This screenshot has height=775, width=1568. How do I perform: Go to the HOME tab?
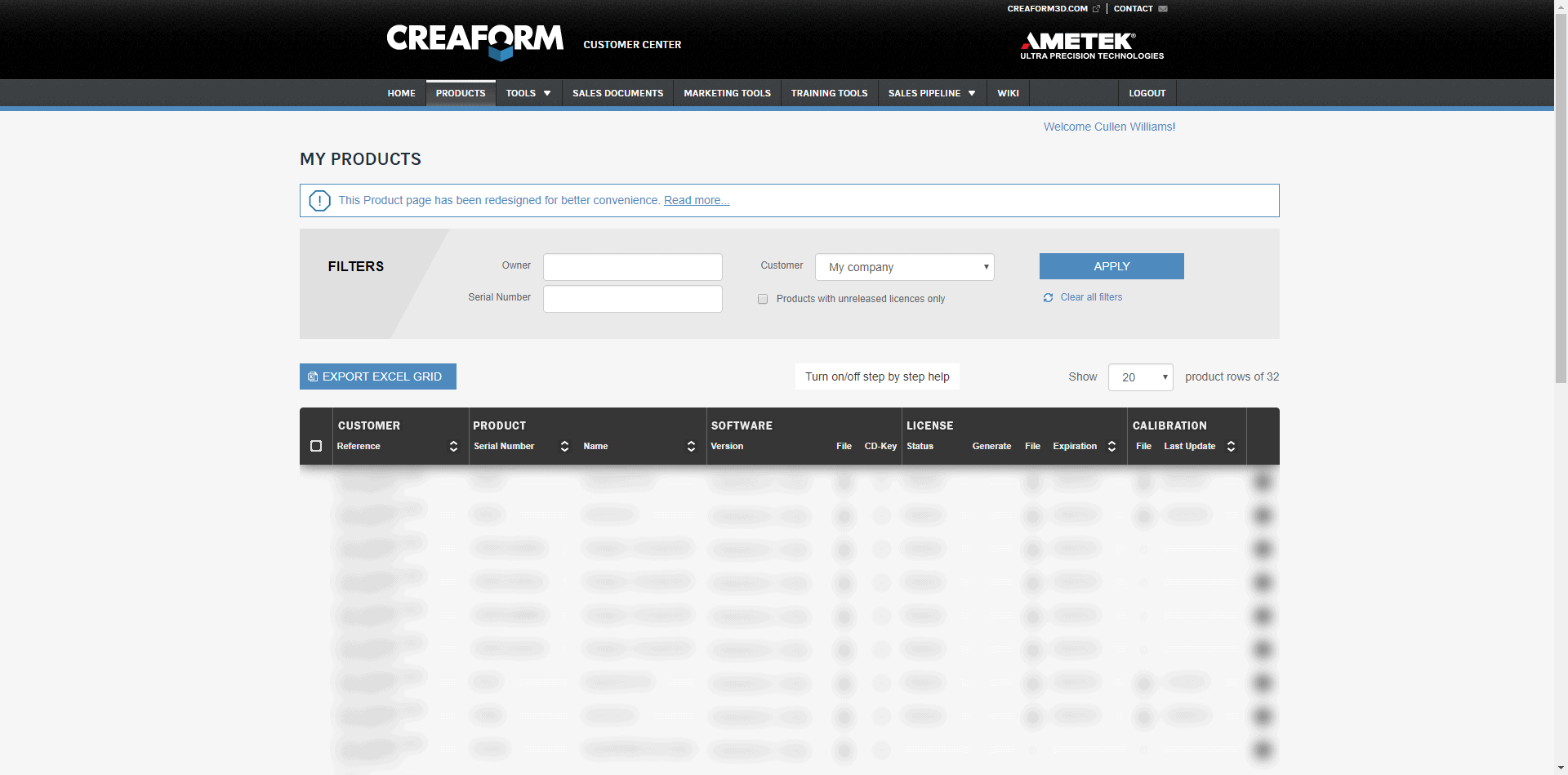(x=401, y=93)
